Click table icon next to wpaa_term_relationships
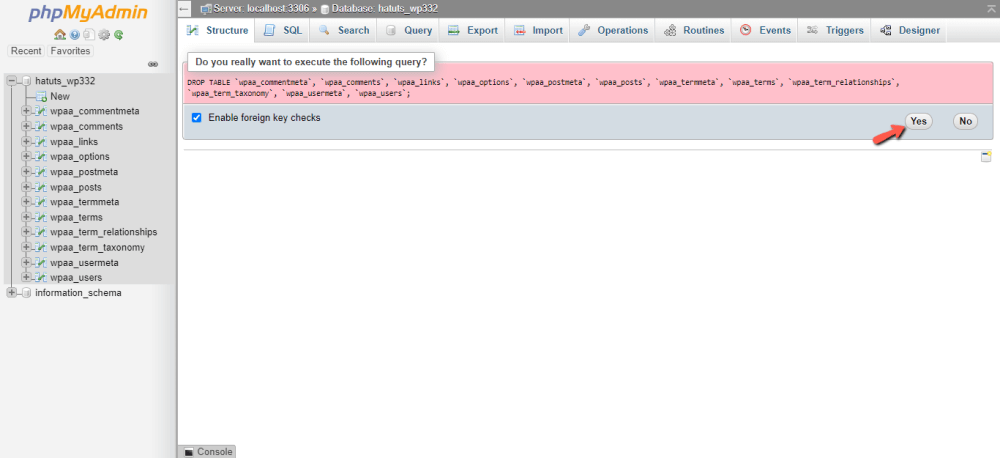The image size is (1000, 458). 41,232
